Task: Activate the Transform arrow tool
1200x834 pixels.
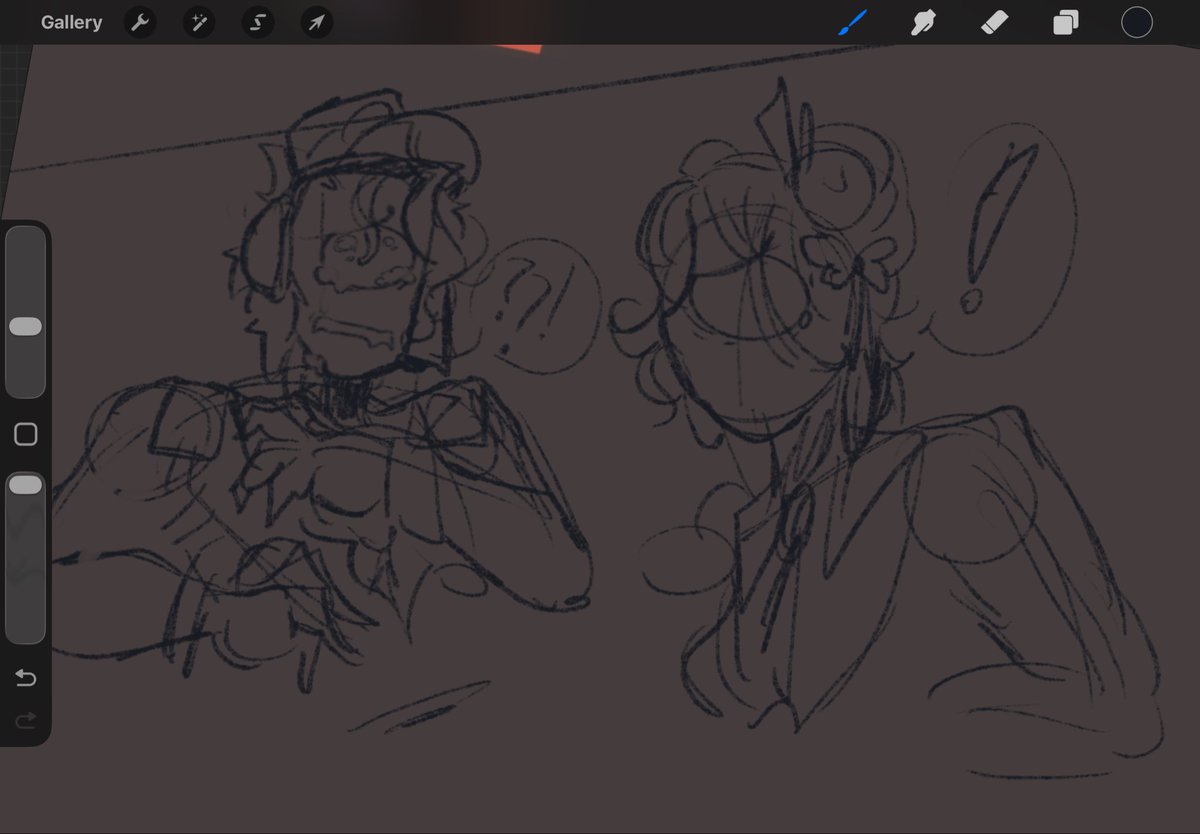Action: tap(317, 22)
